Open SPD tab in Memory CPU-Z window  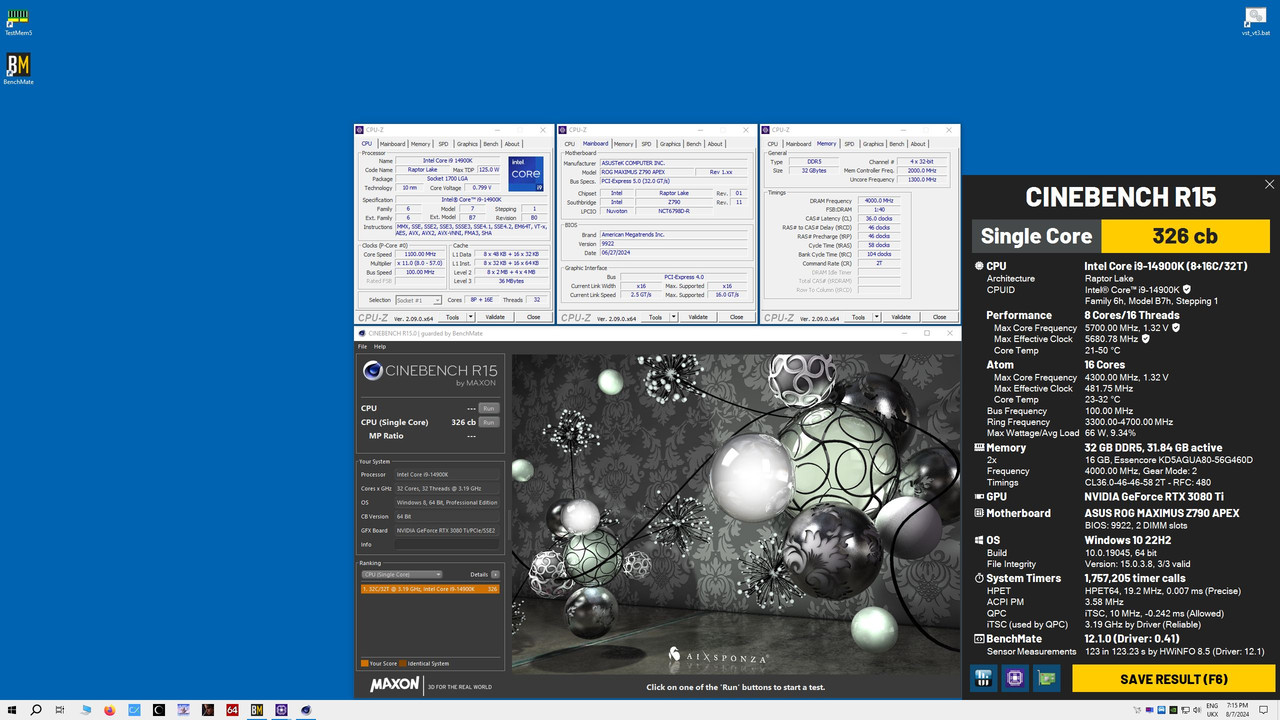849,144
